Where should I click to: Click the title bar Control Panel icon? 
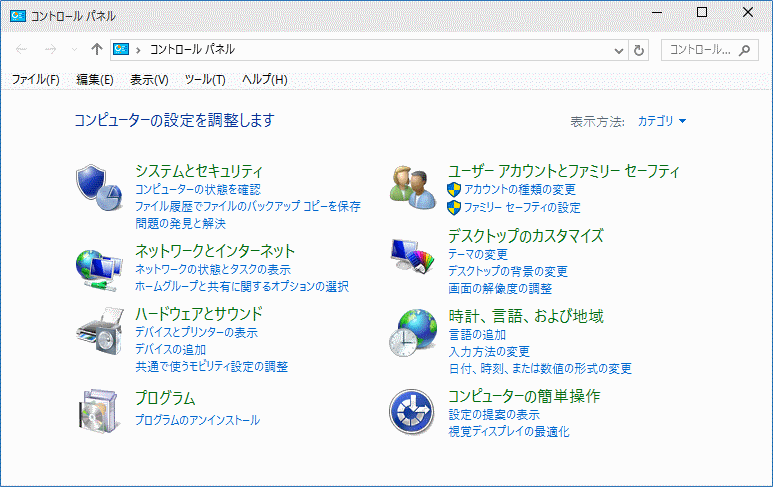[x=18, y=16]
